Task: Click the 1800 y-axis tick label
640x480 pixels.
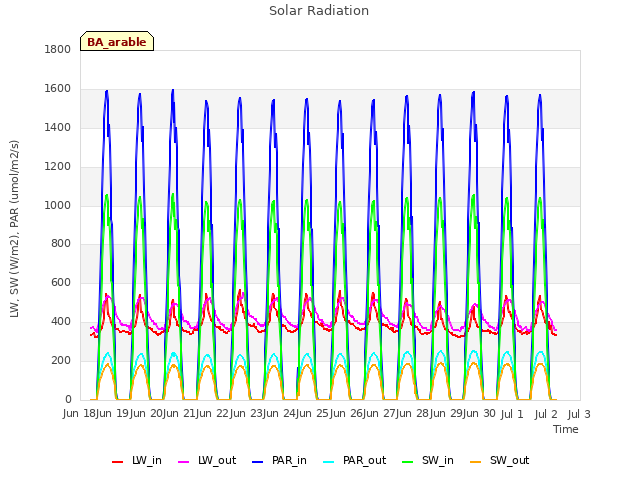Action: (58, 49)
